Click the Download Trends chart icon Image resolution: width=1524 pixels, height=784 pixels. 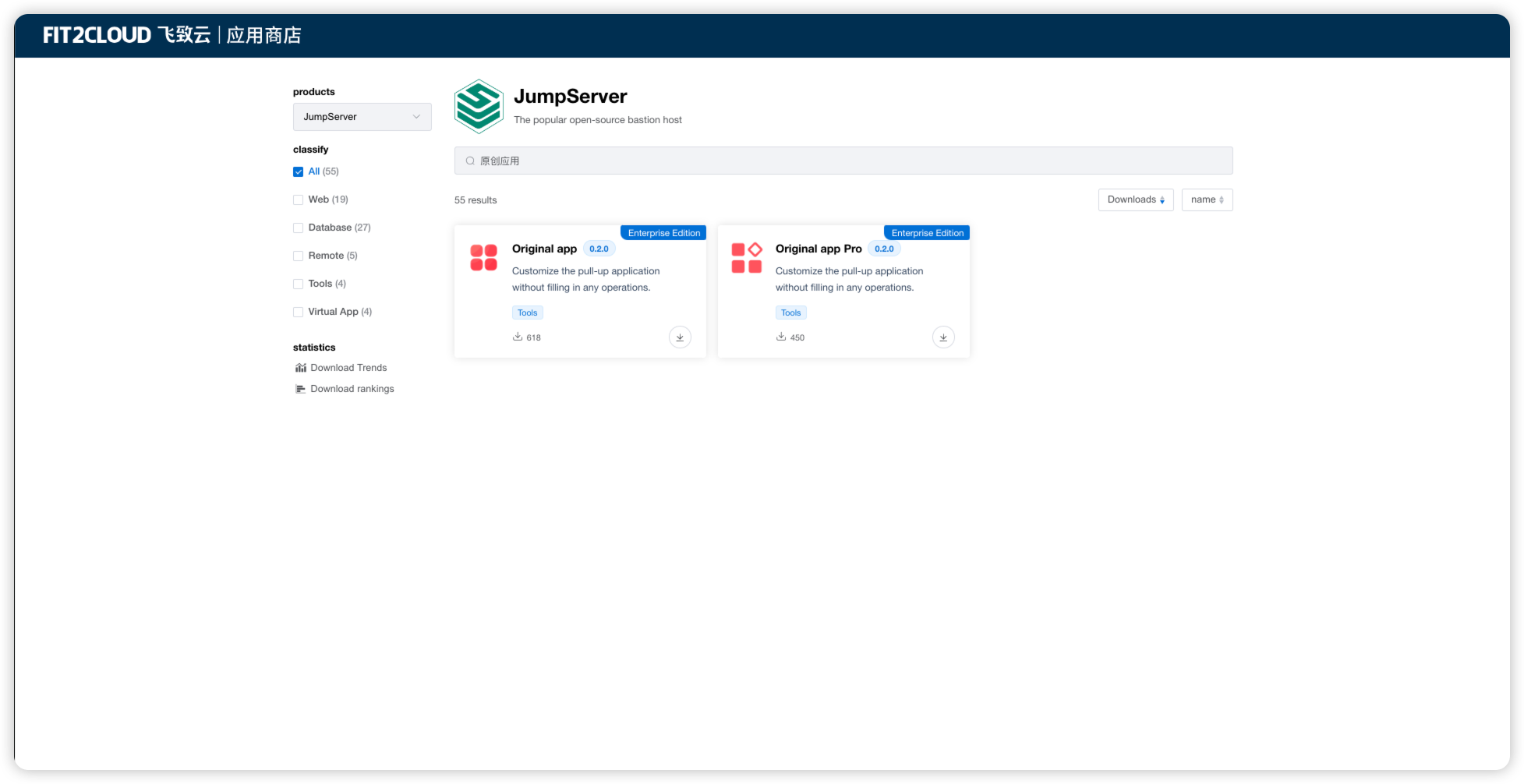click(300, 368)
